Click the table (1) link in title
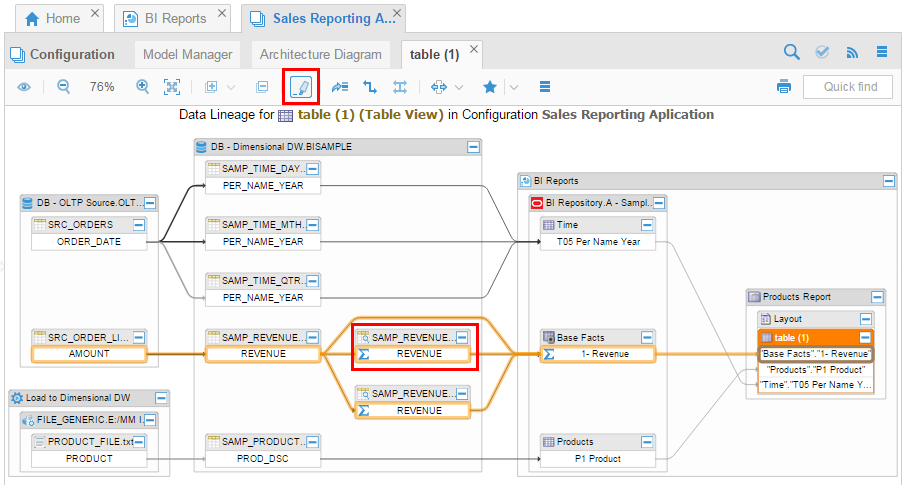 tap(326, 115)
